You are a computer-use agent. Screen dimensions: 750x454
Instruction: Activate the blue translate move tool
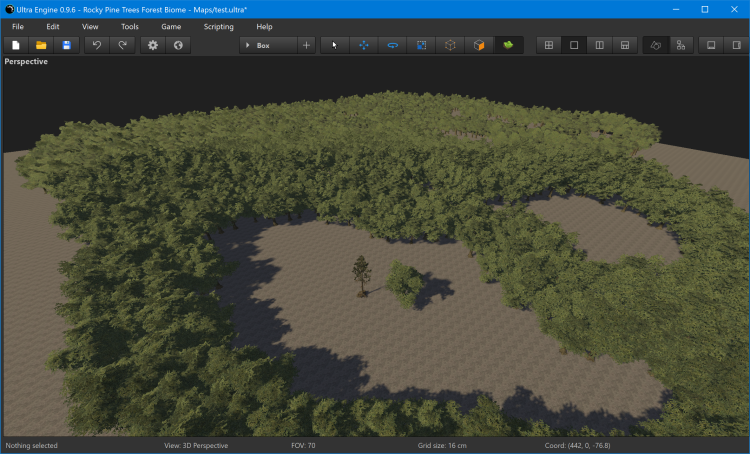click(x=363, y=45)
